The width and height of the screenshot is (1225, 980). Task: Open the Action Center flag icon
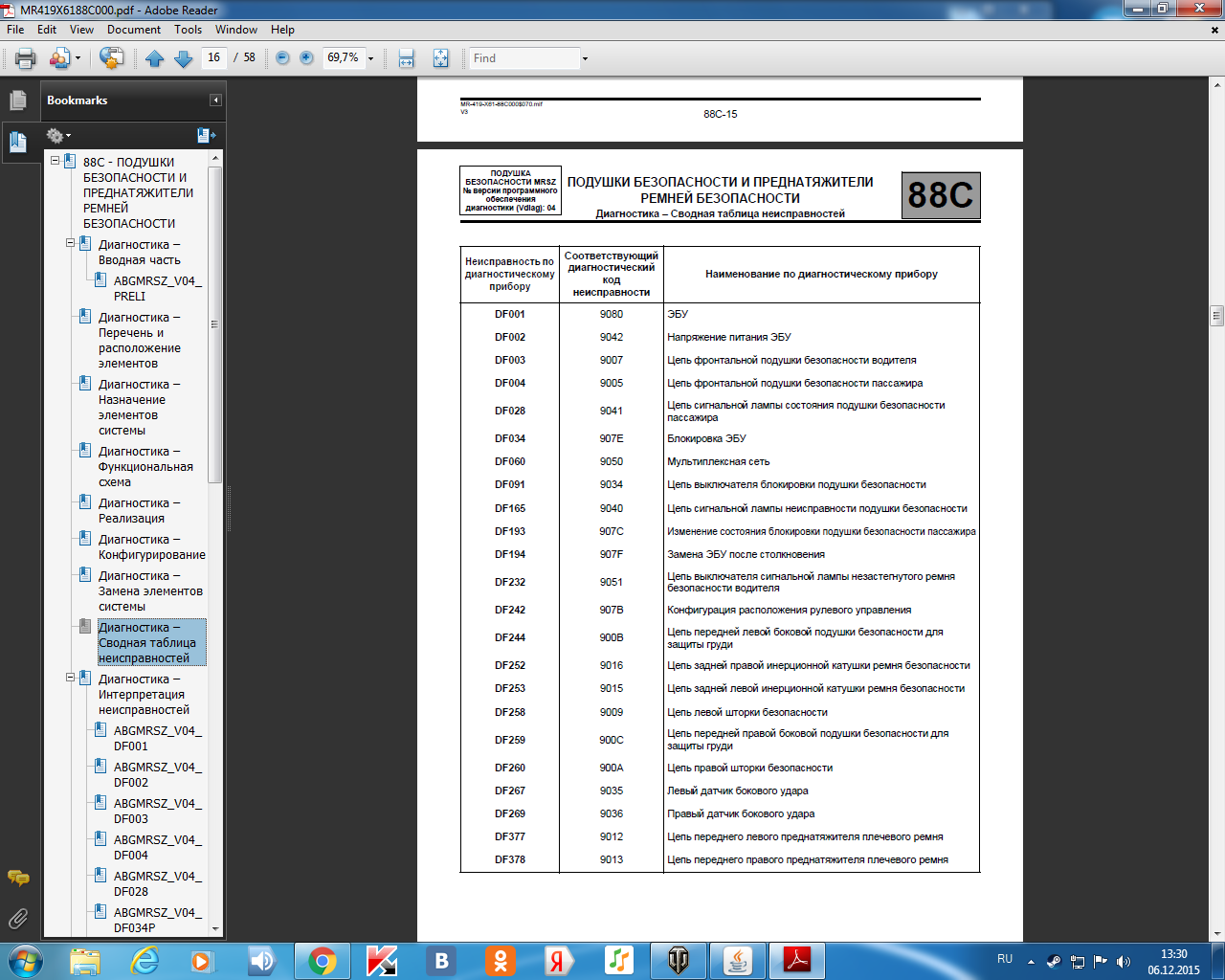pyautogui.click(x=1100, y=961)
